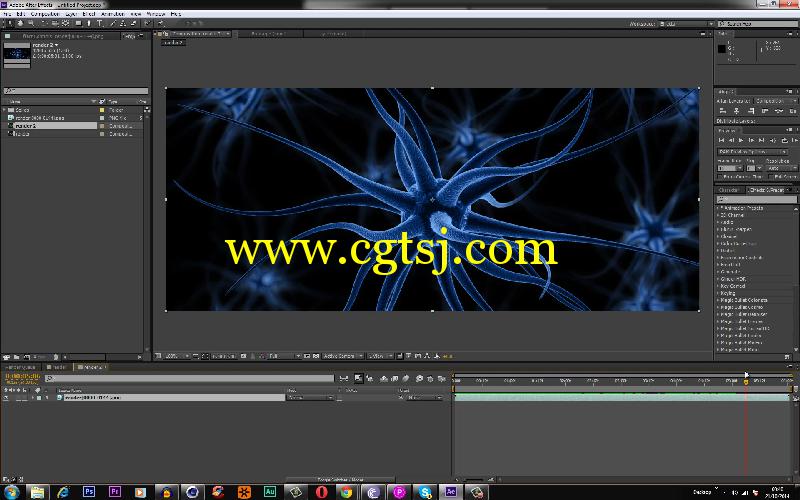This screenshot has width=800, height=500.
Task: Jump to last frame in Preview panel
Action: [x=761, y=140]
